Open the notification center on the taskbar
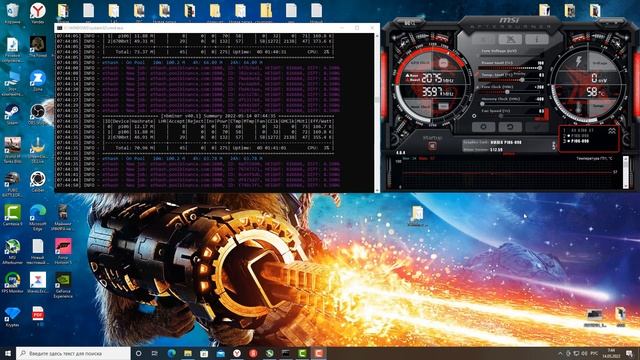Screen dimensions: 640x360 [x=629, y=353]
